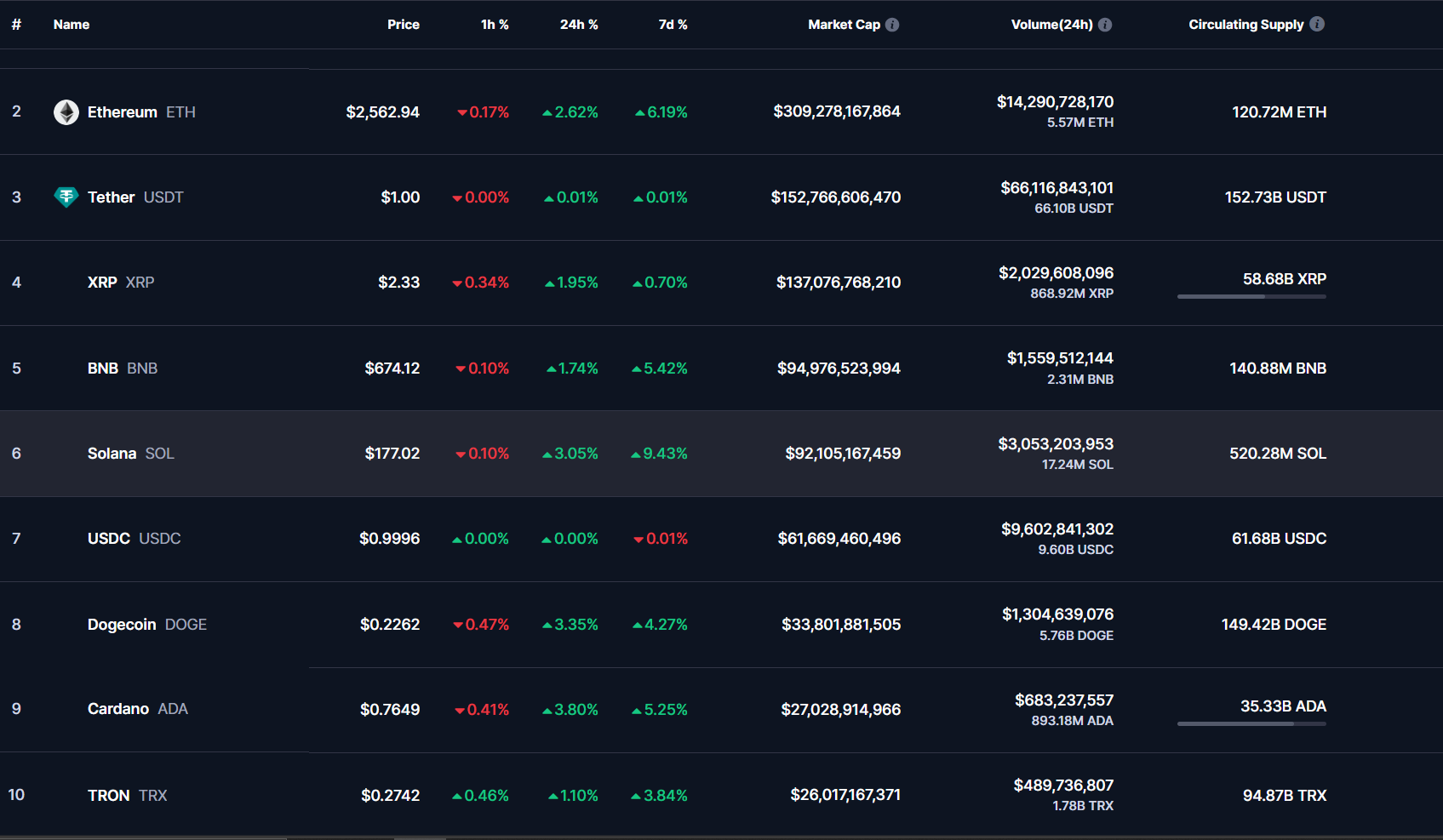The height and width of the screenshot is (840, 1443).
Task: Click Cardano circulating supply progress bar
Action: [x=1251, y=724]
